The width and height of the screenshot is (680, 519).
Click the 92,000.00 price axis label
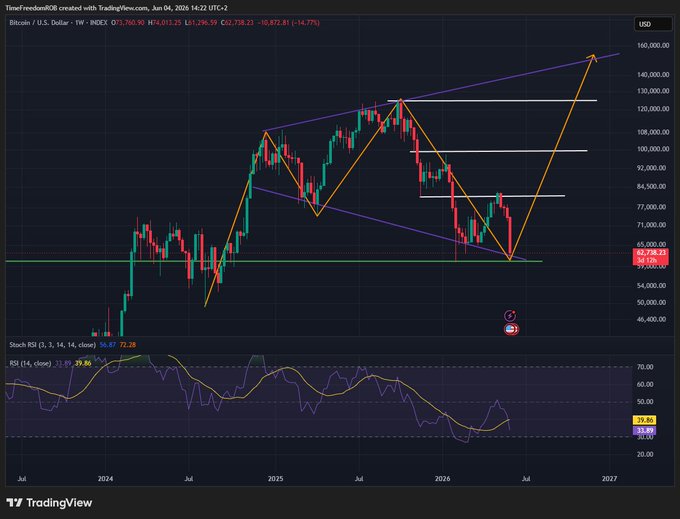[651, 168]
